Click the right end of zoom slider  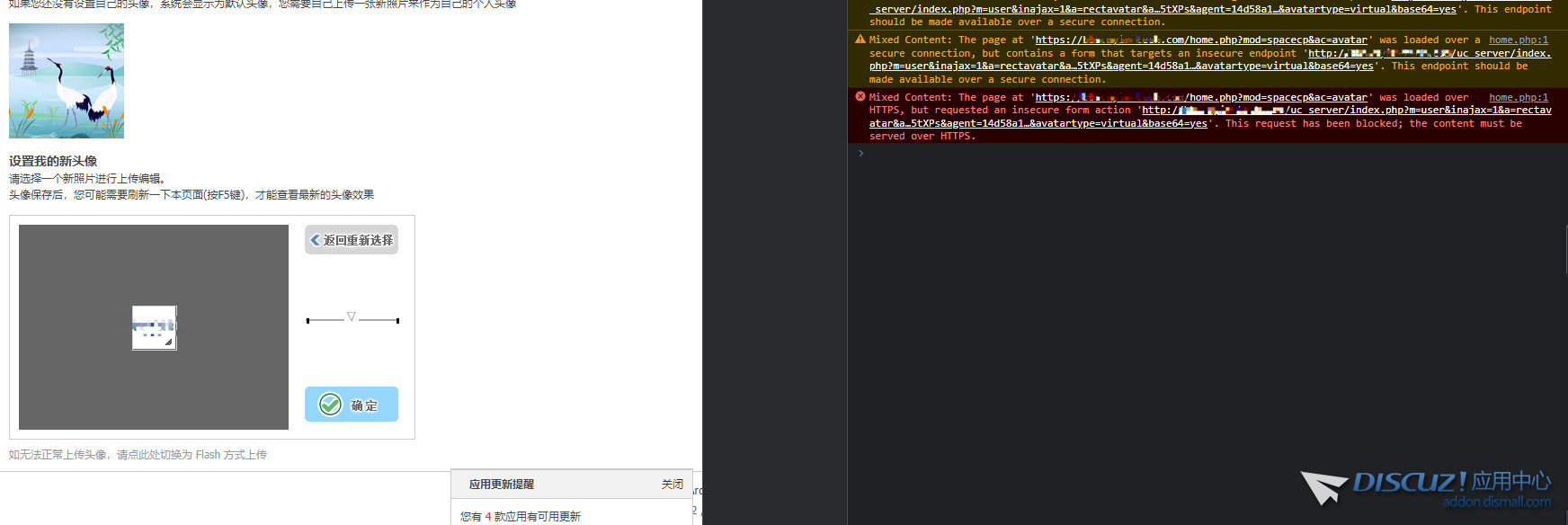tap(397, 320)
